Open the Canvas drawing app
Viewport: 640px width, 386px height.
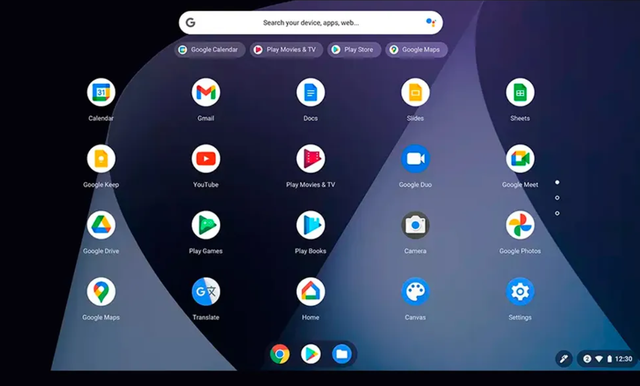click(x=415, y=292)
